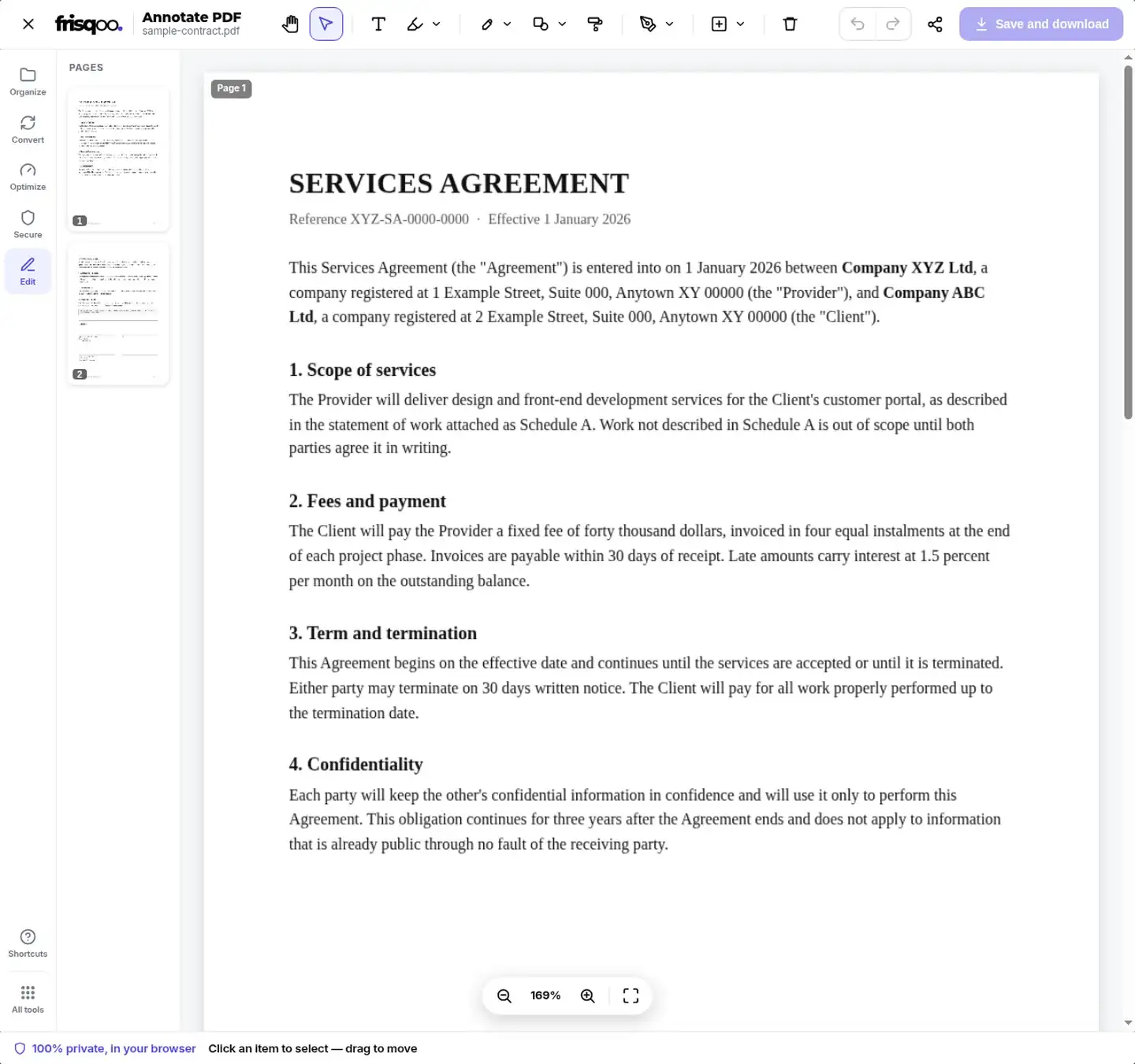
Task: Expand the insert options dropdown
Action: pyautogui.click(x=740, y=24)
